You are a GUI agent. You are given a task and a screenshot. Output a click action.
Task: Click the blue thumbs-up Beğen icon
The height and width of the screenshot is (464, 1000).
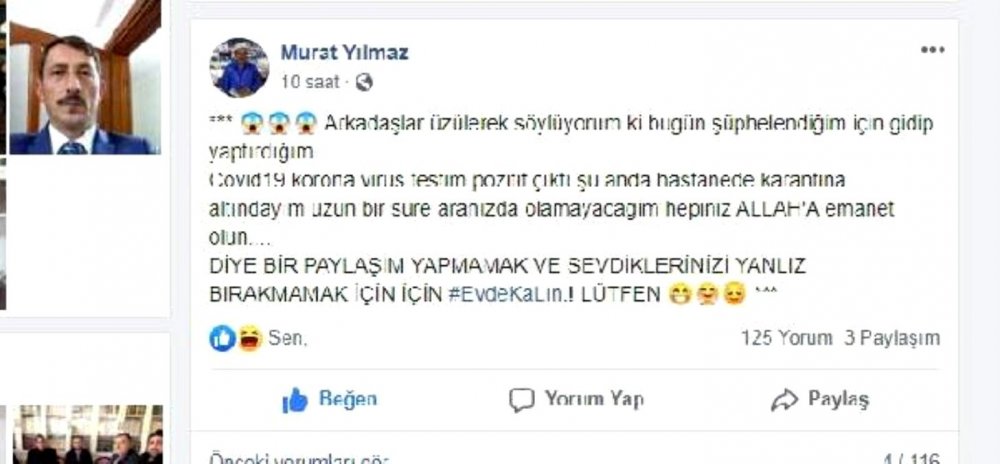point(295,400)
